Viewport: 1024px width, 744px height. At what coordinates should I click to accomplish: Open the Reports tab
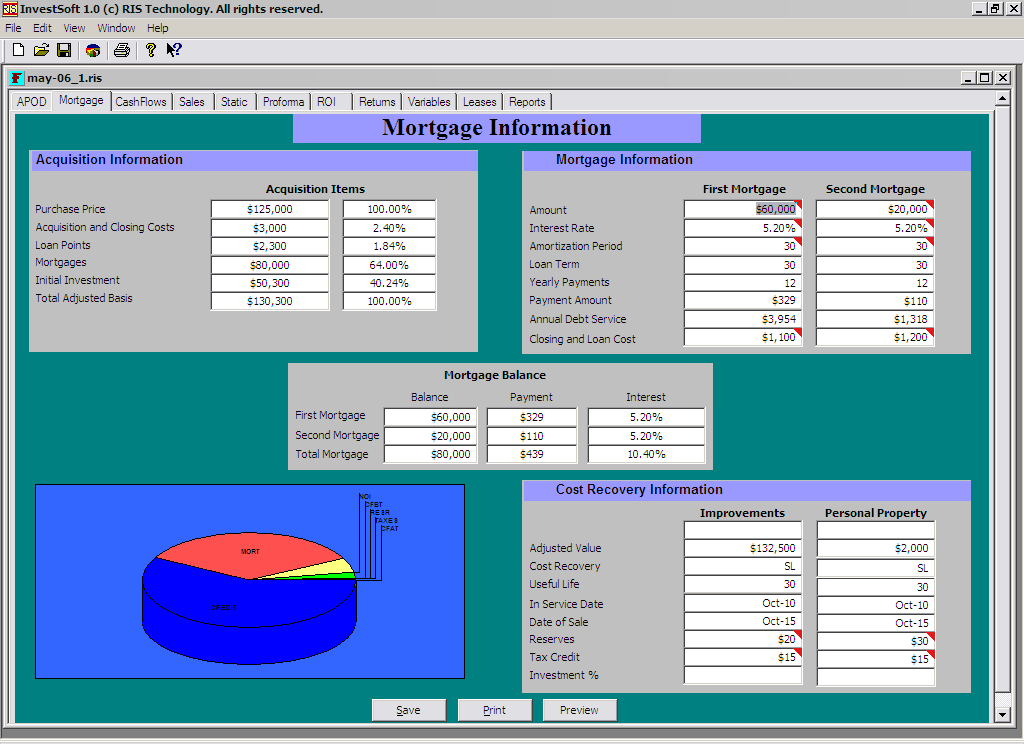[x=527, y=102]
